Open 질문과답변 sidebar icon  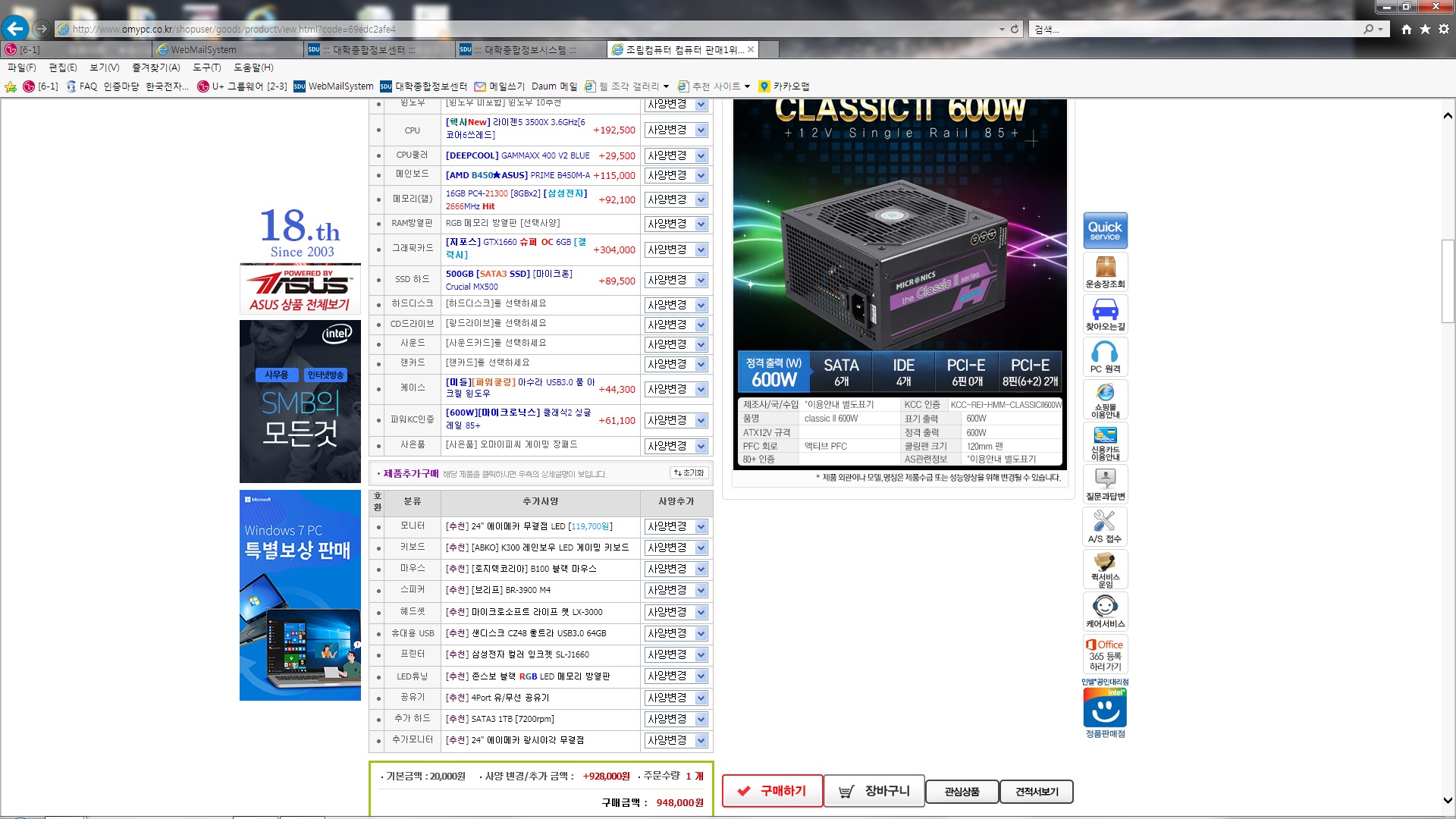point(1105,485)
